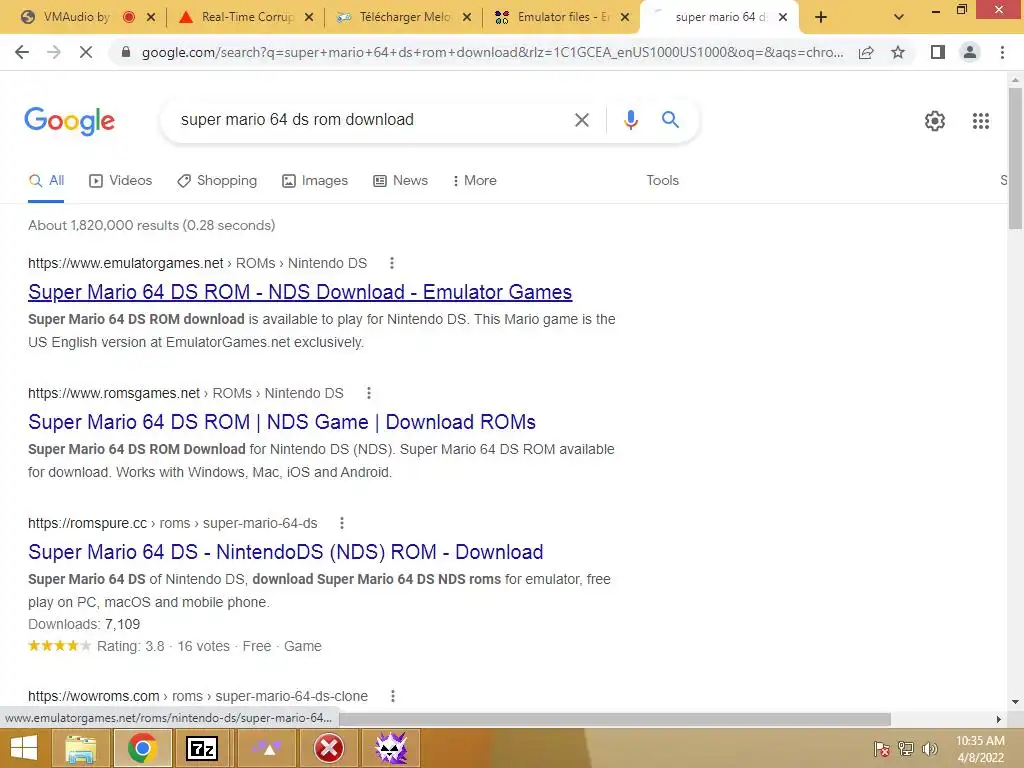Open volume control in system tray
The height and width of the screenshot is (768, 1024).
coord(929,749)
